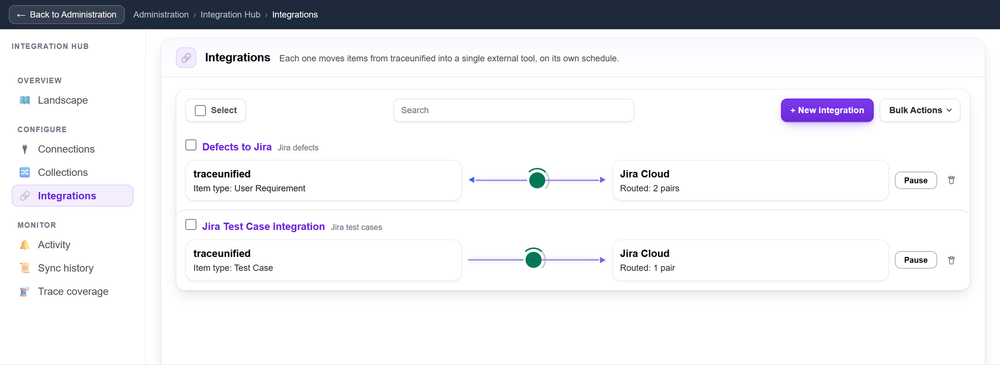Pause the Jira Test Case Integration
This screenshot has height=365, width=1000.
coord(915,260)
